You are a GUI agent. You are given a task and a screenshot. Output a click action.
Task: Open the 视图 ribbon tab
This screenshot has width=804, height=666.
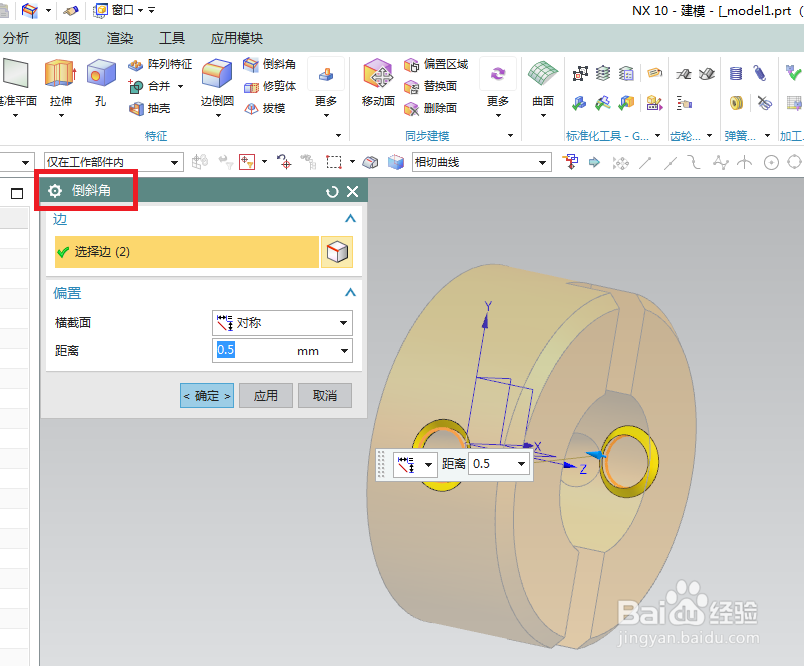(x=68, y=38)
